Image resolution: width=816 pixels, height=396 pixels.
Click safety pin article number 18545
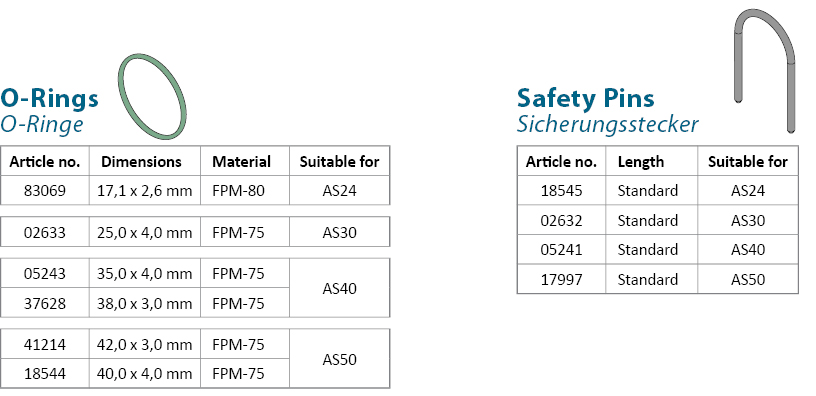tap(562, 190)
